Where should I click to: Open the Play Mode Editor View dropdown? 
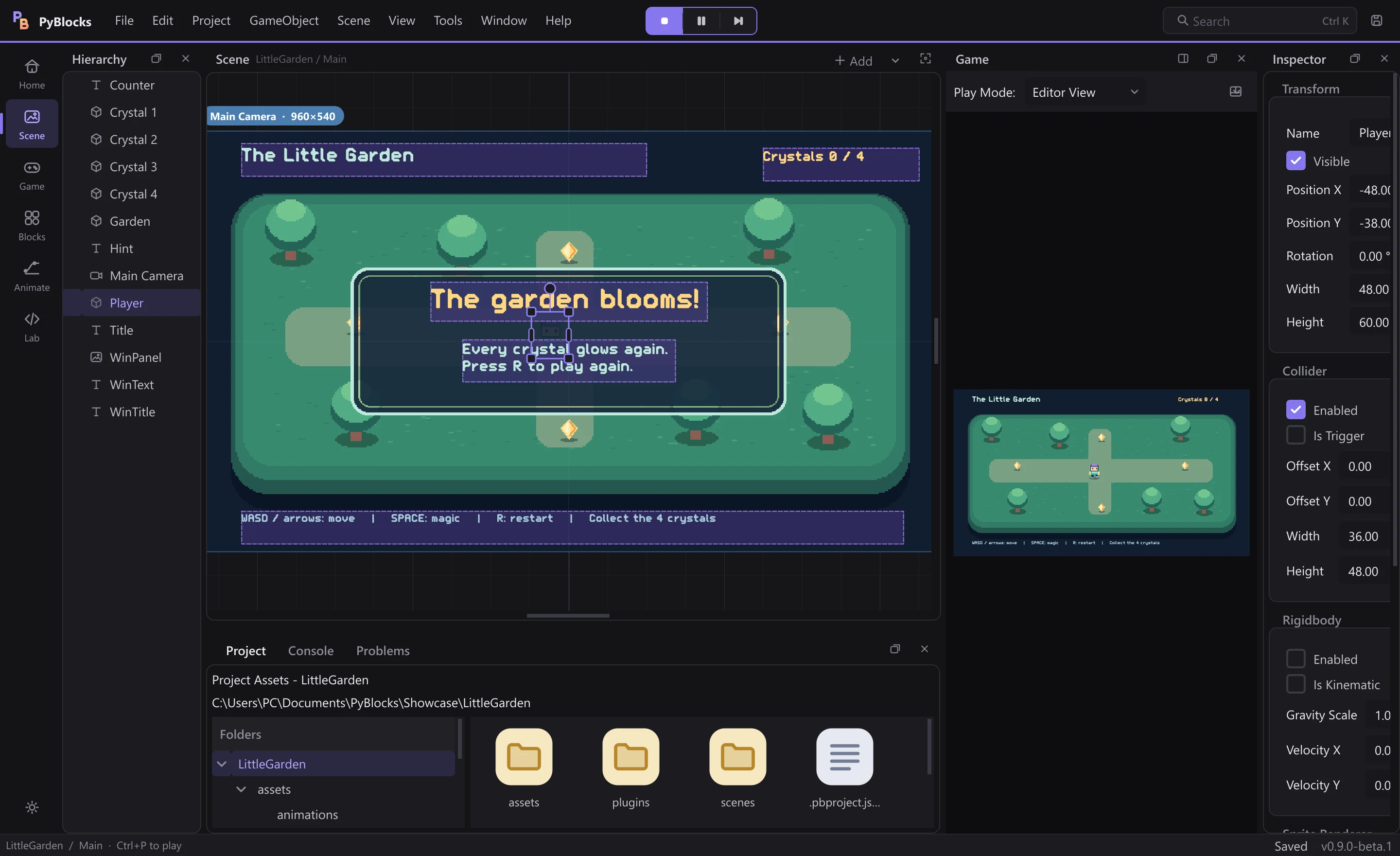(1085, 92)
